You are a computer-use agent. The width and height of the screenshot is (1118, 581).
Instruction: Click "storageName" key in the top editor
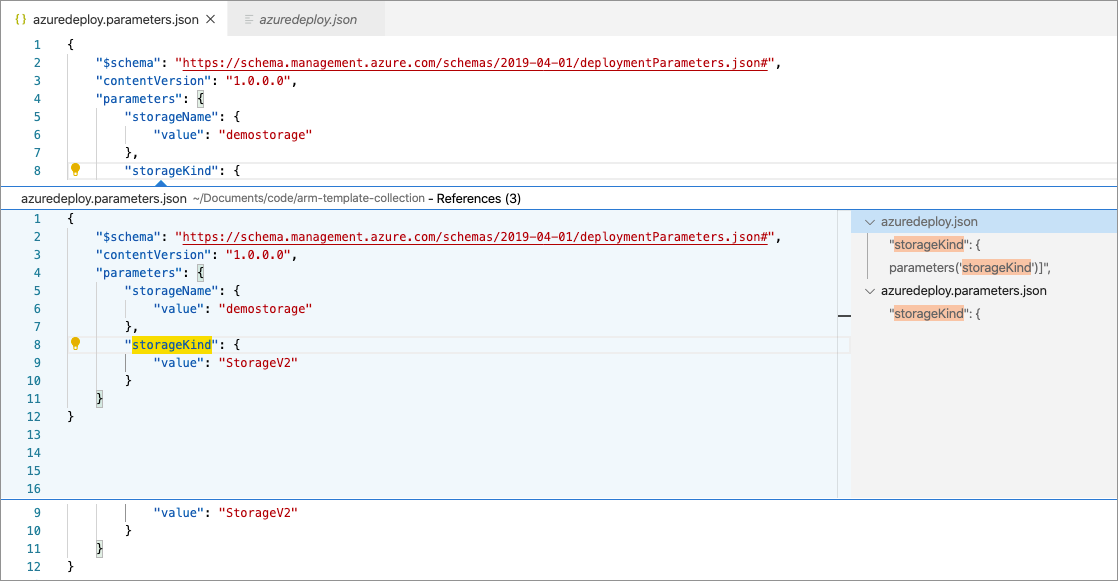coord(172,117)
